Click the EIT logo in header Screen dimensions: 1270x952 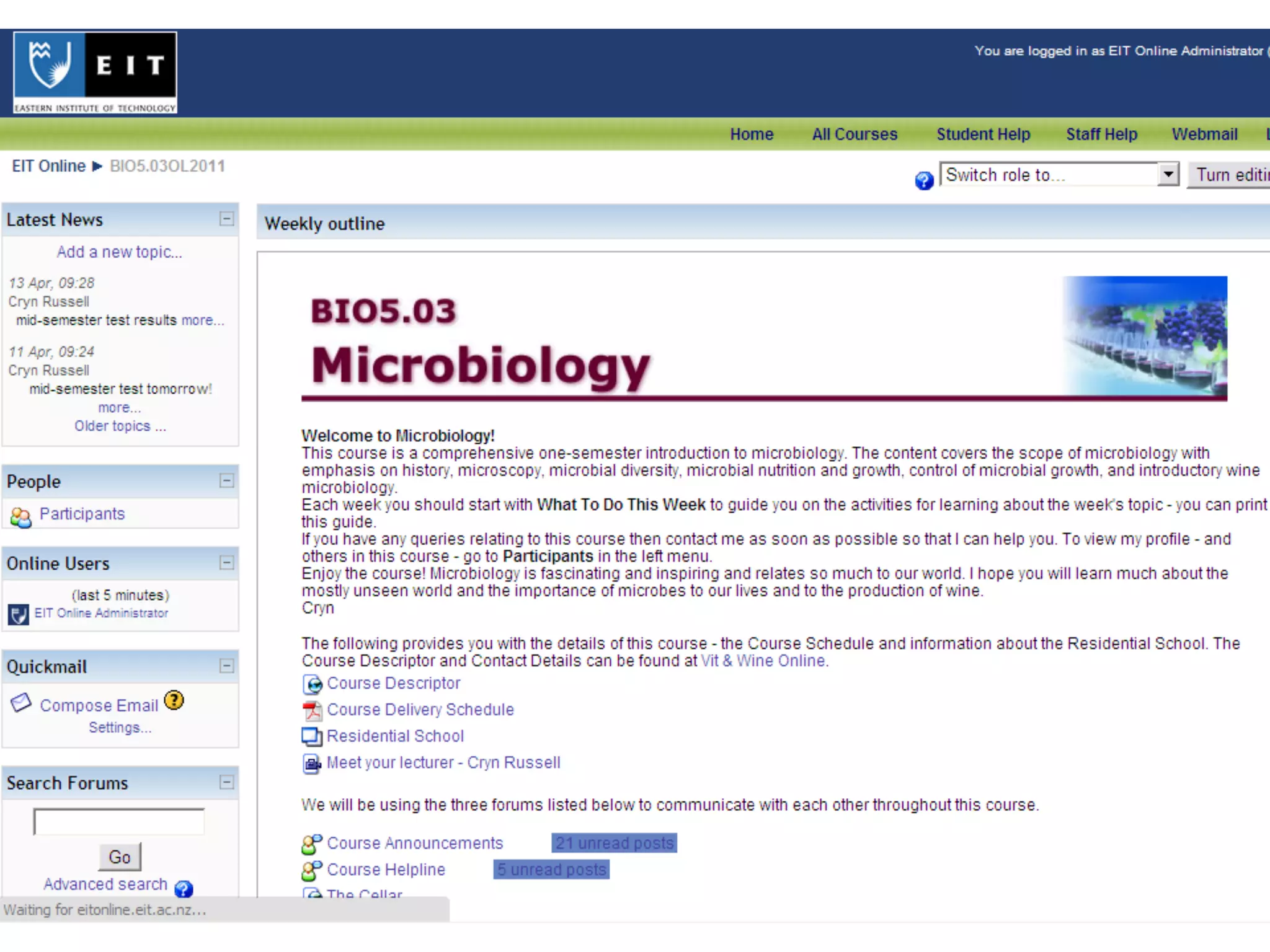click(95, 73)
